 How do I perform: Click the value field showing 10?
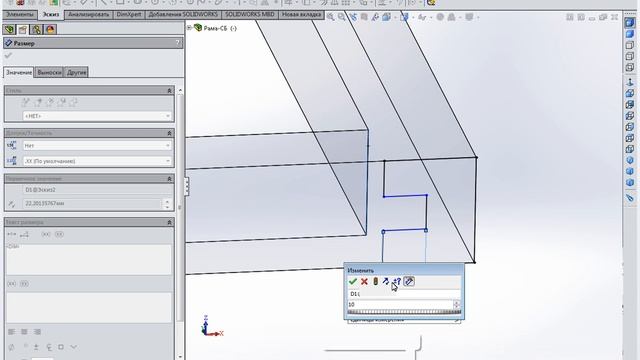400,304
